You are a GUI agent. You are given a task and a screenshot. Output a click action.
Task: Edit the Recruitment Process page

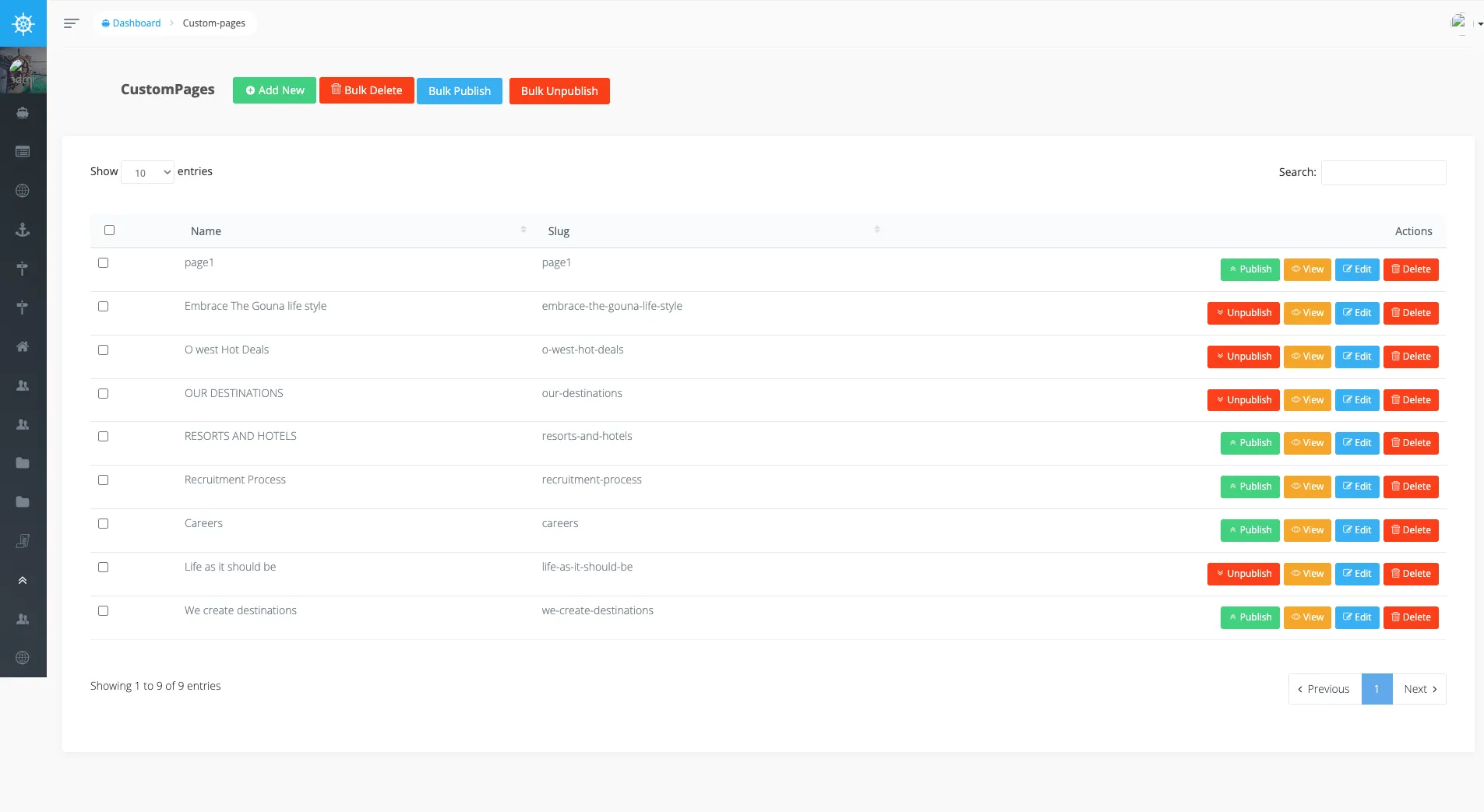click(x=1357, y=487)
